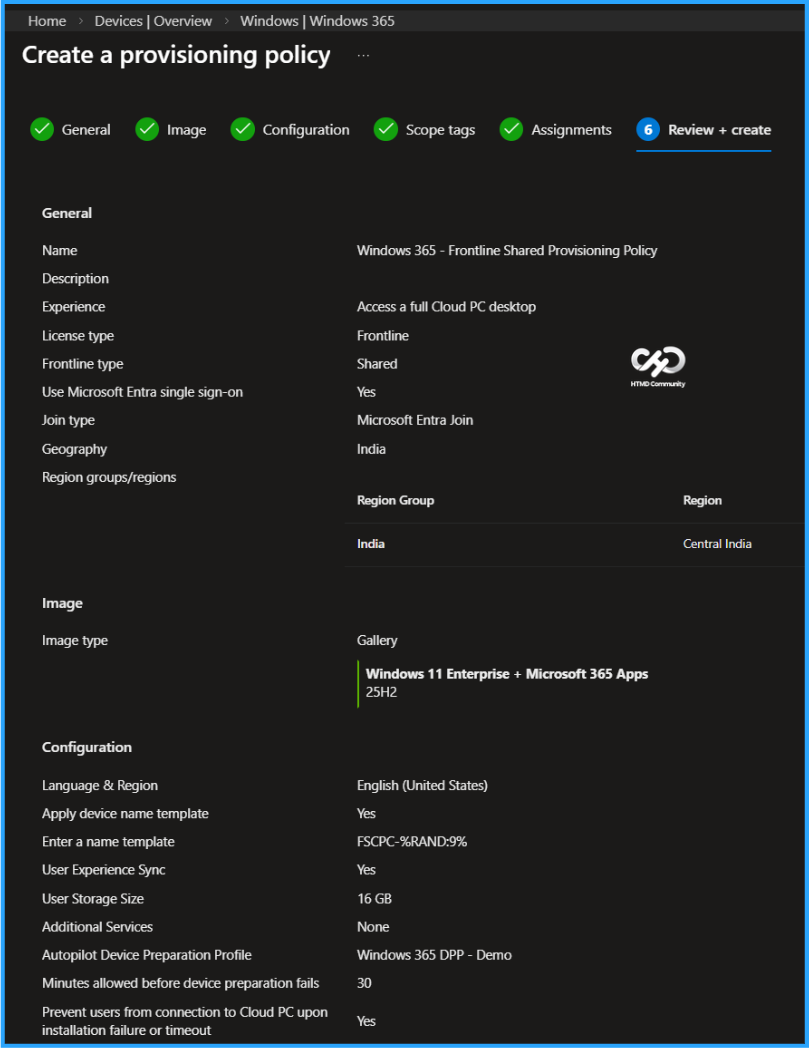
Task: Click the Region Group column header
Action: tap(396, 501)
